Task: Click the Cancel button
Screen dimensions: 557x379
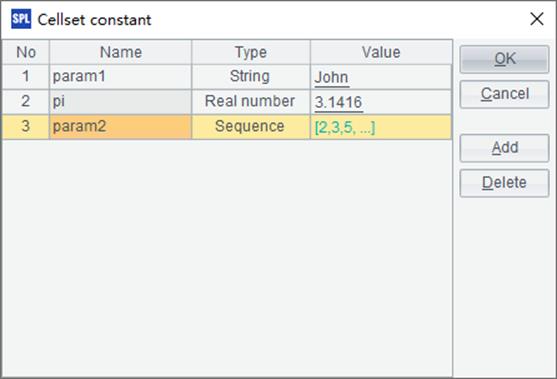Action: 504,94
